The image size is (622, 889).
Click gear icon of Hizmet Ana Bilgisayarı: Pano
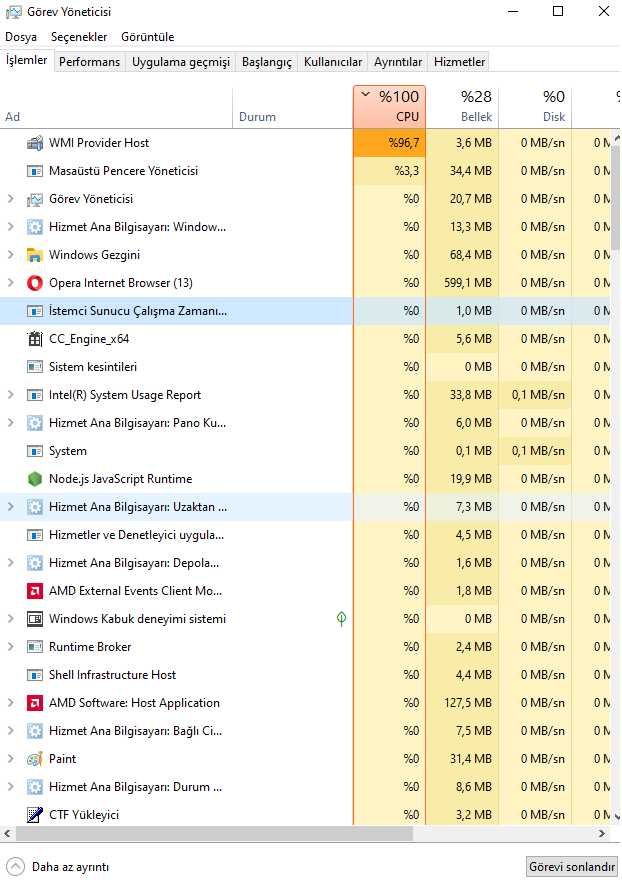(x=35, y=423)
